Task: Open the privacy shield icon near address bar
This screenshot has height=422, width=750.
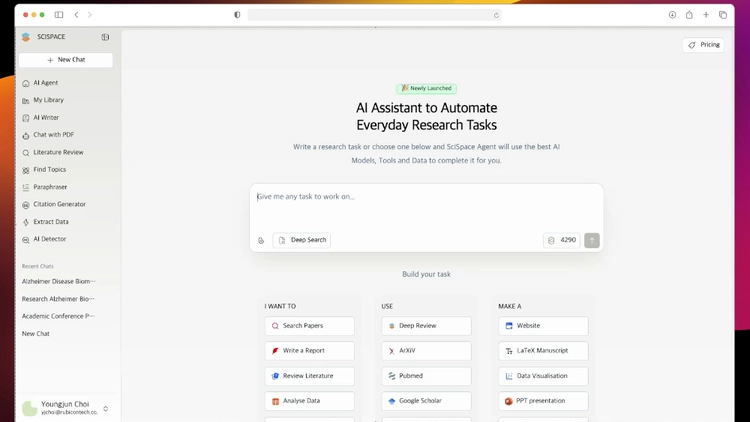Action: click(237, 15)
